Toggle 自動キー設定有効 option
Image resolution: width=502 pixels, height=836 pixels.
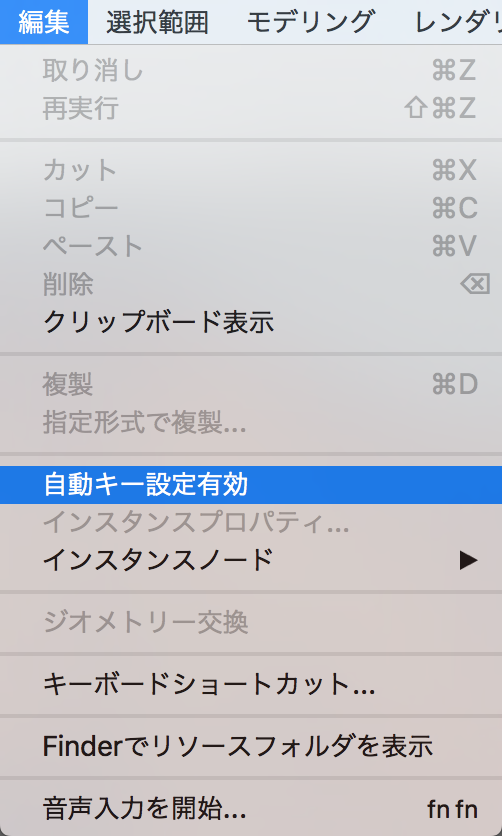click(251, 485)
